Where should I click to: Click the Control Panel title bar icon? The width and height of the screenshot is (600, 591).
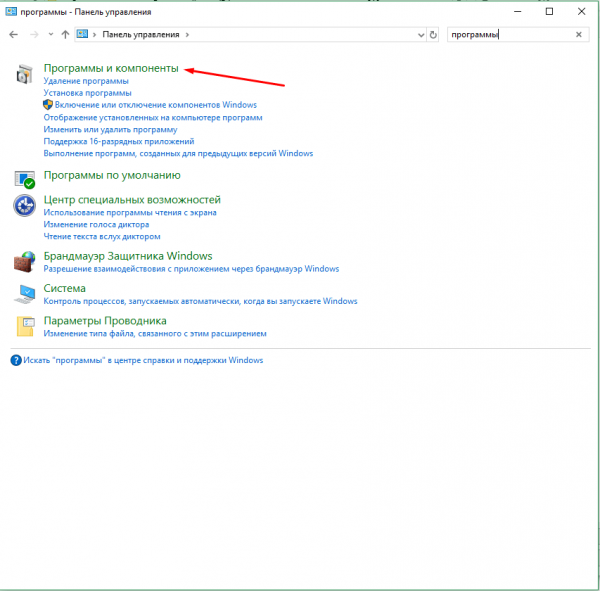[x=11, y=11]
